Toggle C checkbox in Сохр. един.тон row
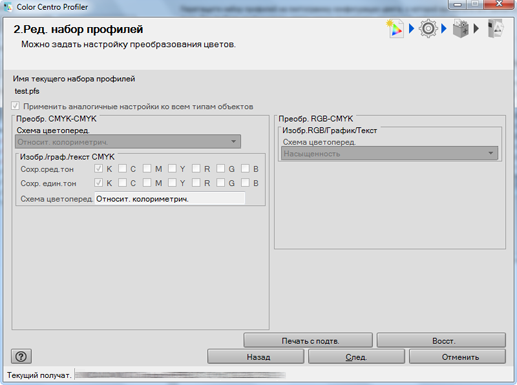The height and width of the screenshot is (385, 517). click(122, 183)
